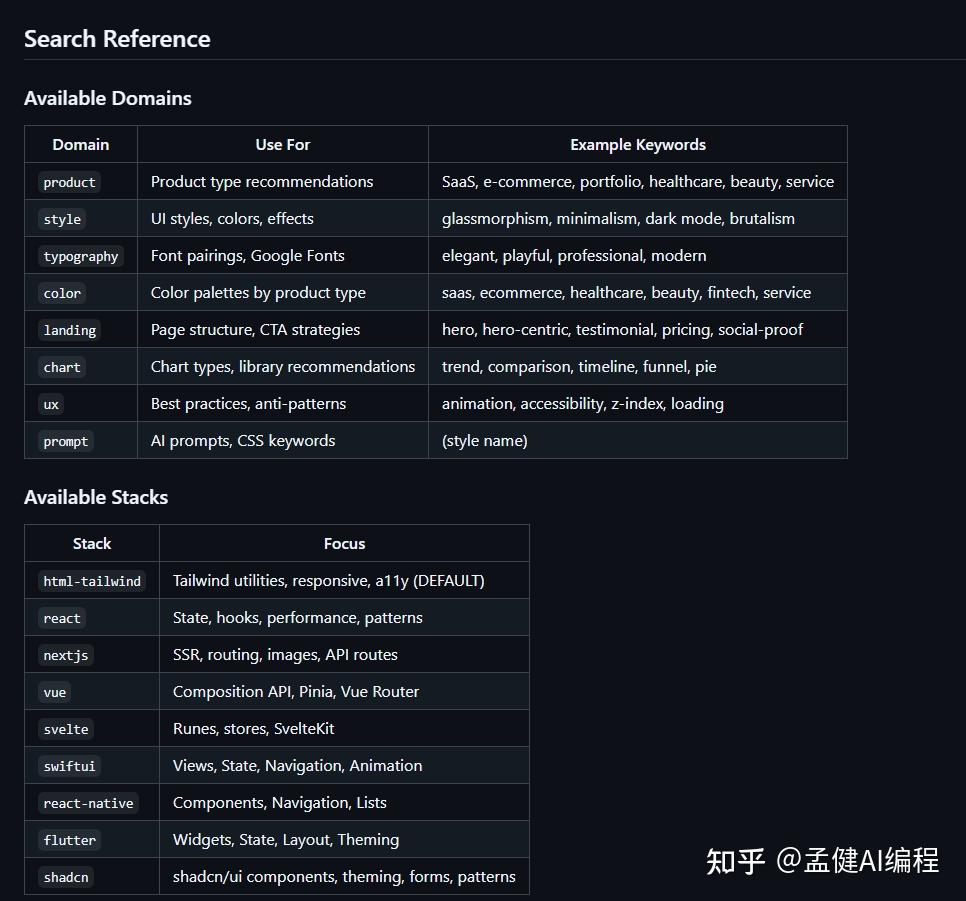Click 'SSR, routing, images, API routes' cell
Screen dimensions: 966x901
(344, 654)
